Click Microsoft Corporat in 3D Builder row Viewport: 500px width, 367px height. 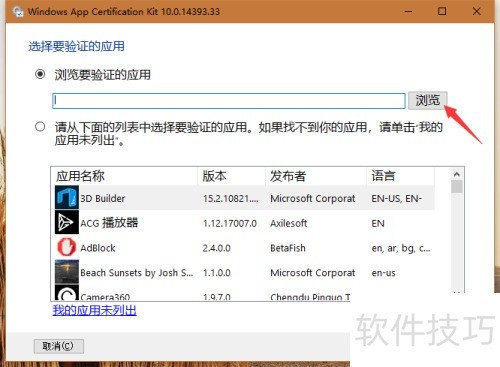click(x=313, y=198)
